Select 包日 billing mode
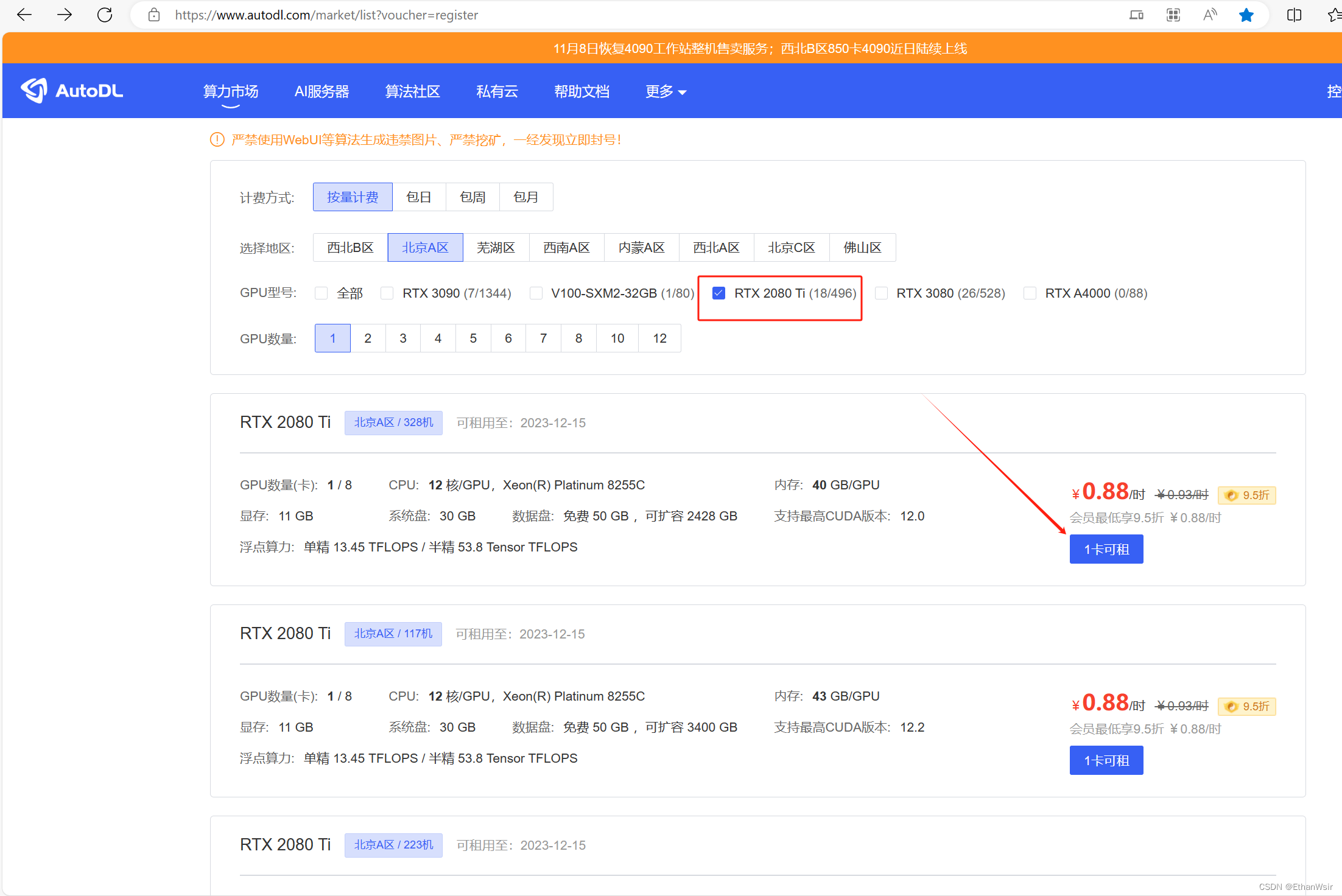 click(419, 197)
